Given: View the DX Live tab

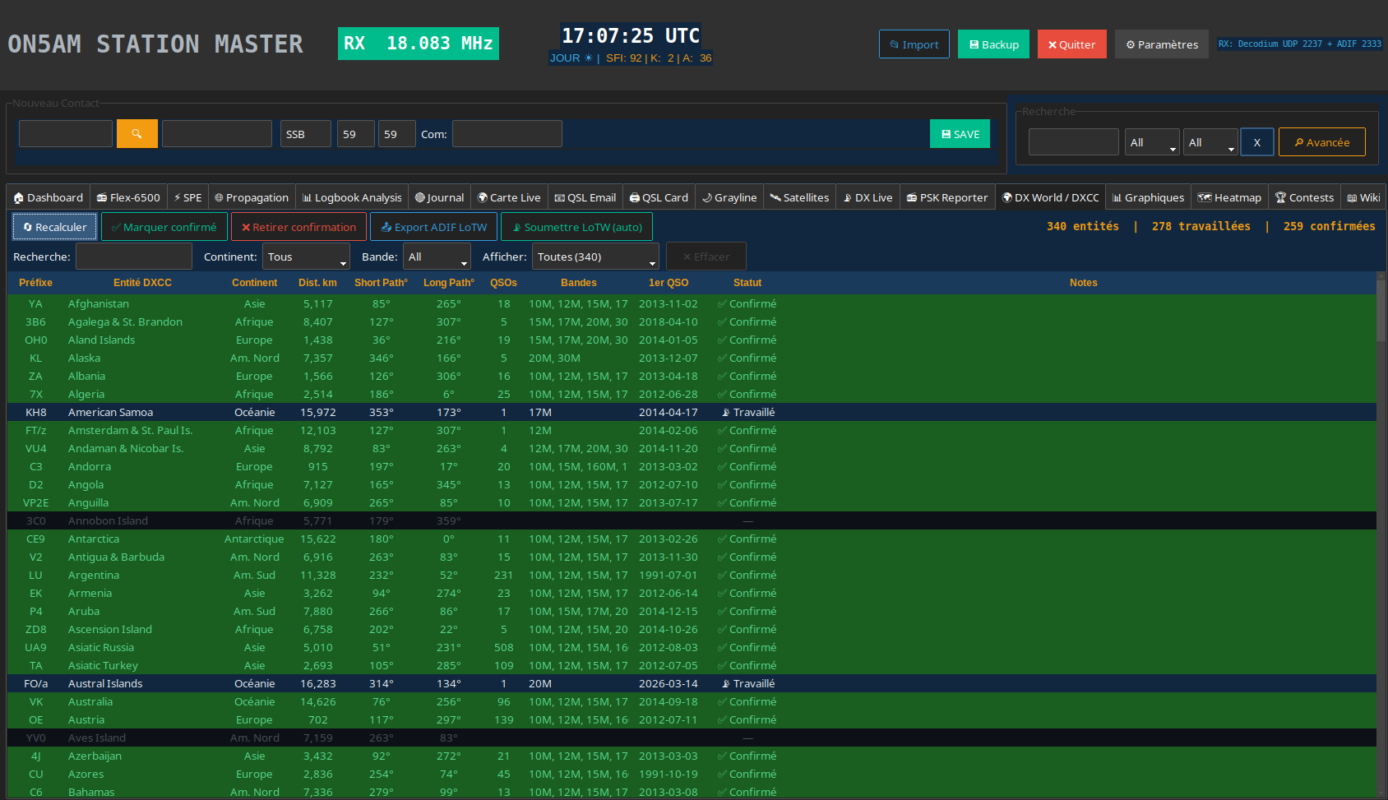Looking at the screenshot, I should (868, 198).
